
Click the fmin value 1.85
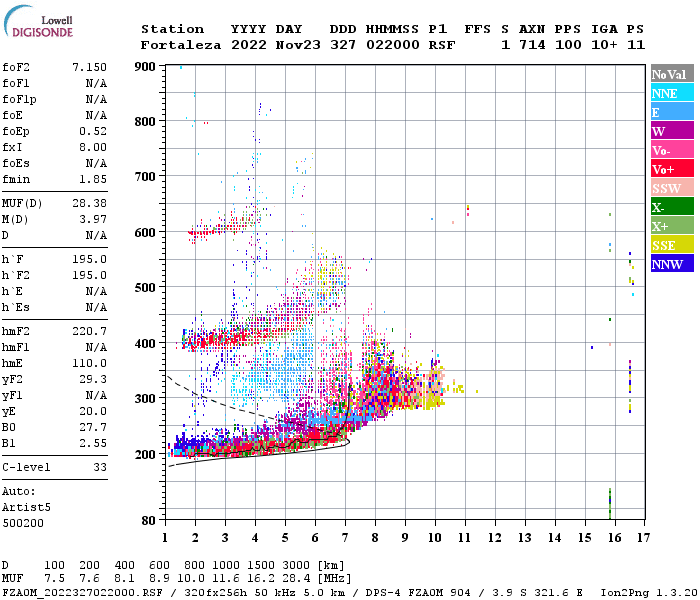tap(93, 179)
